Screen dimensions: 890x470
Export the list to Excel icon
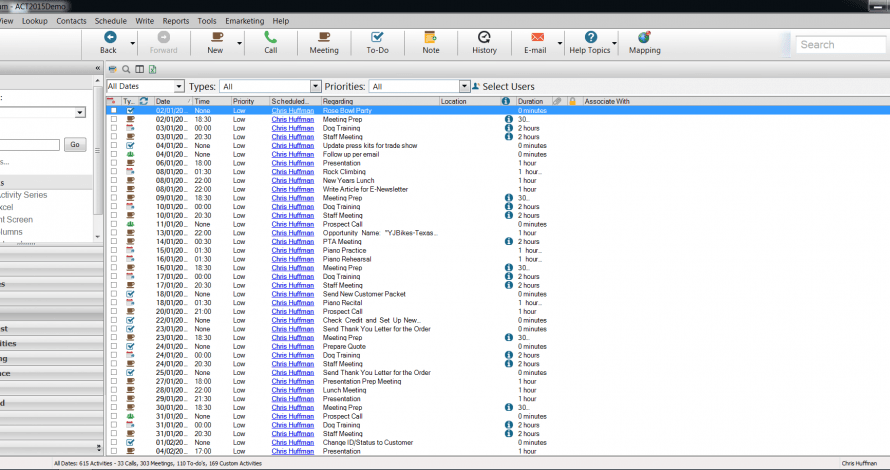tap(153, 69)
